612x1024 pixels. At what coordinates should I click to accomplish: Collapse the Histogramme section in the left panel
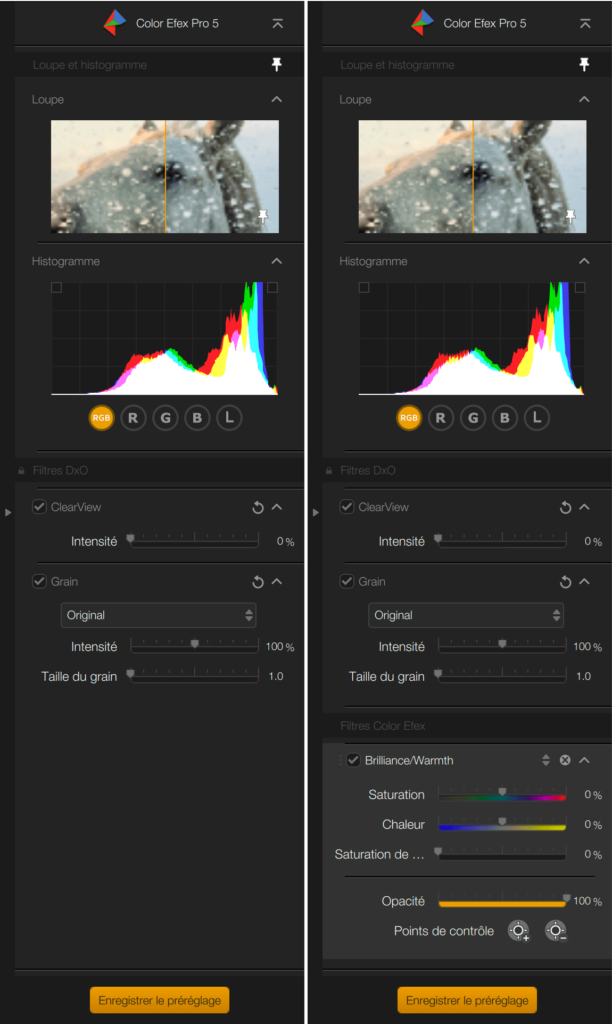tap(277, 261)
